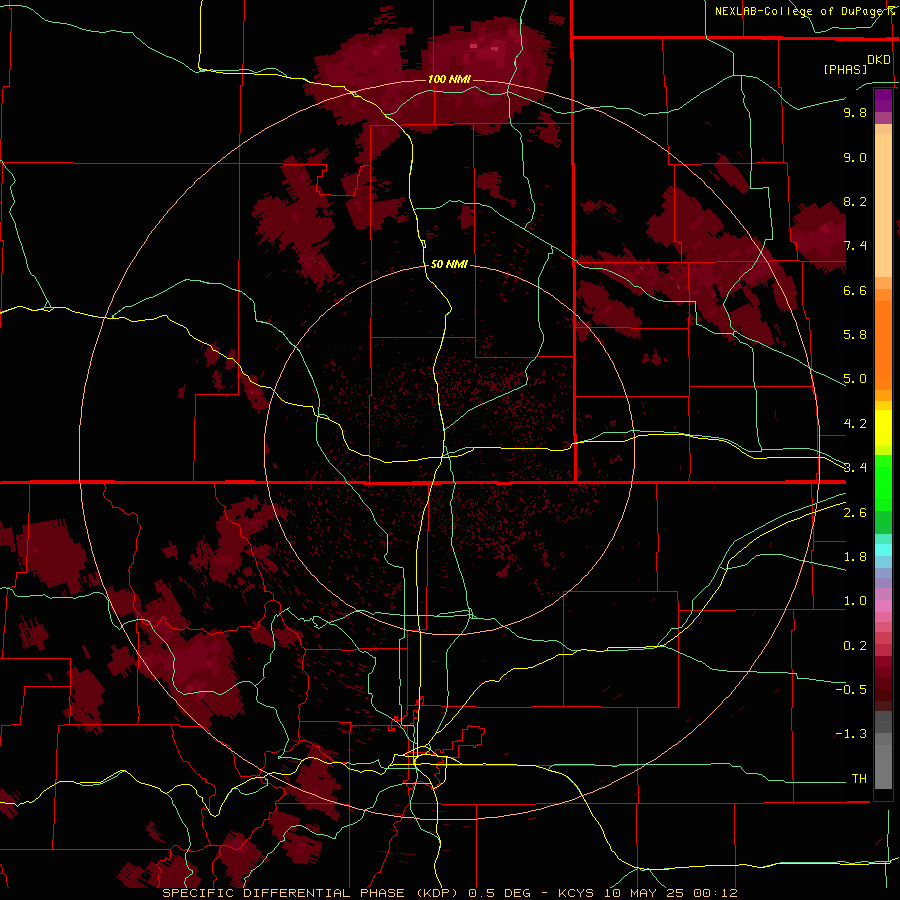Click the 5.0 value on the color scale
The image size is (900, 900).
[855, 379]
